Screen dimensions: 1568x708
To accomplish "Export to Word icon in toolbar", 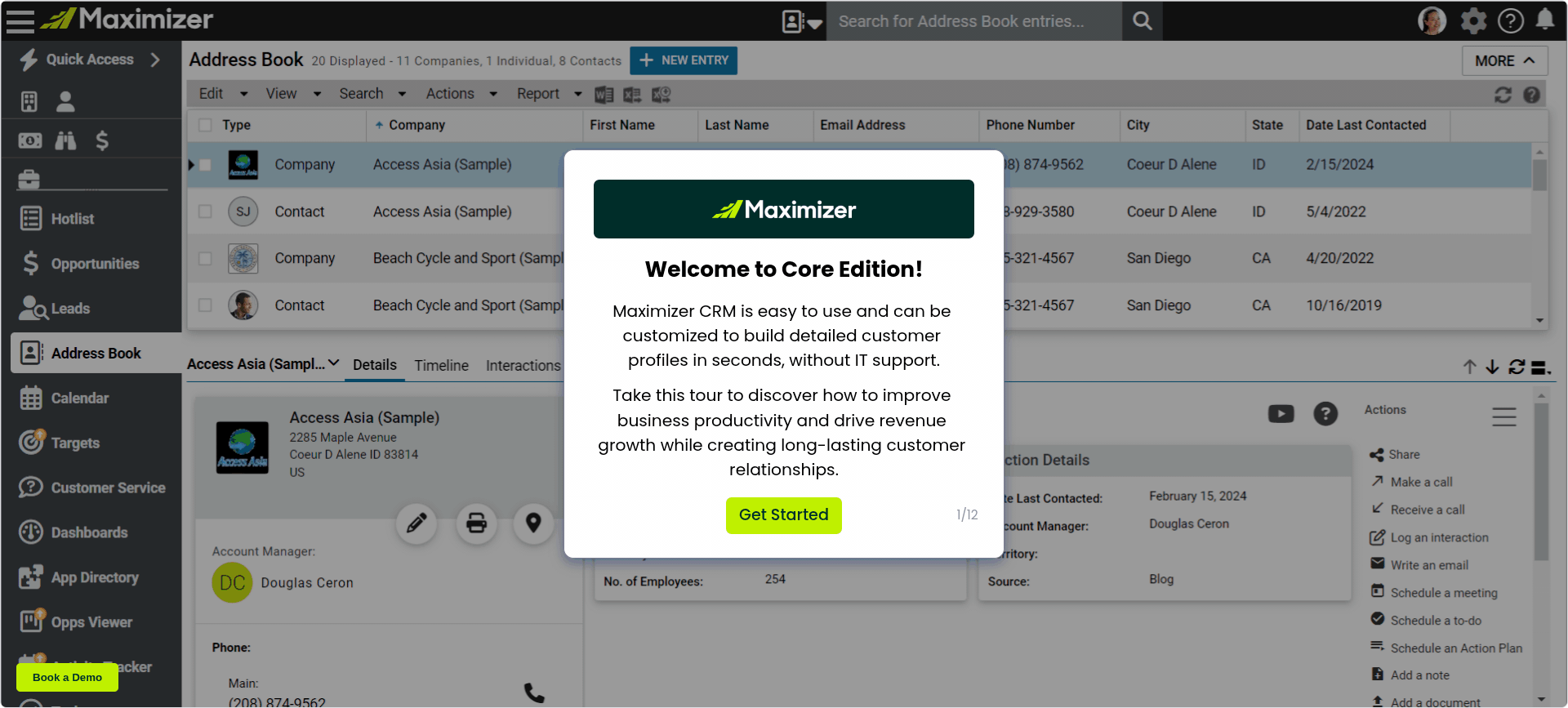I will (x=604, y=95).
